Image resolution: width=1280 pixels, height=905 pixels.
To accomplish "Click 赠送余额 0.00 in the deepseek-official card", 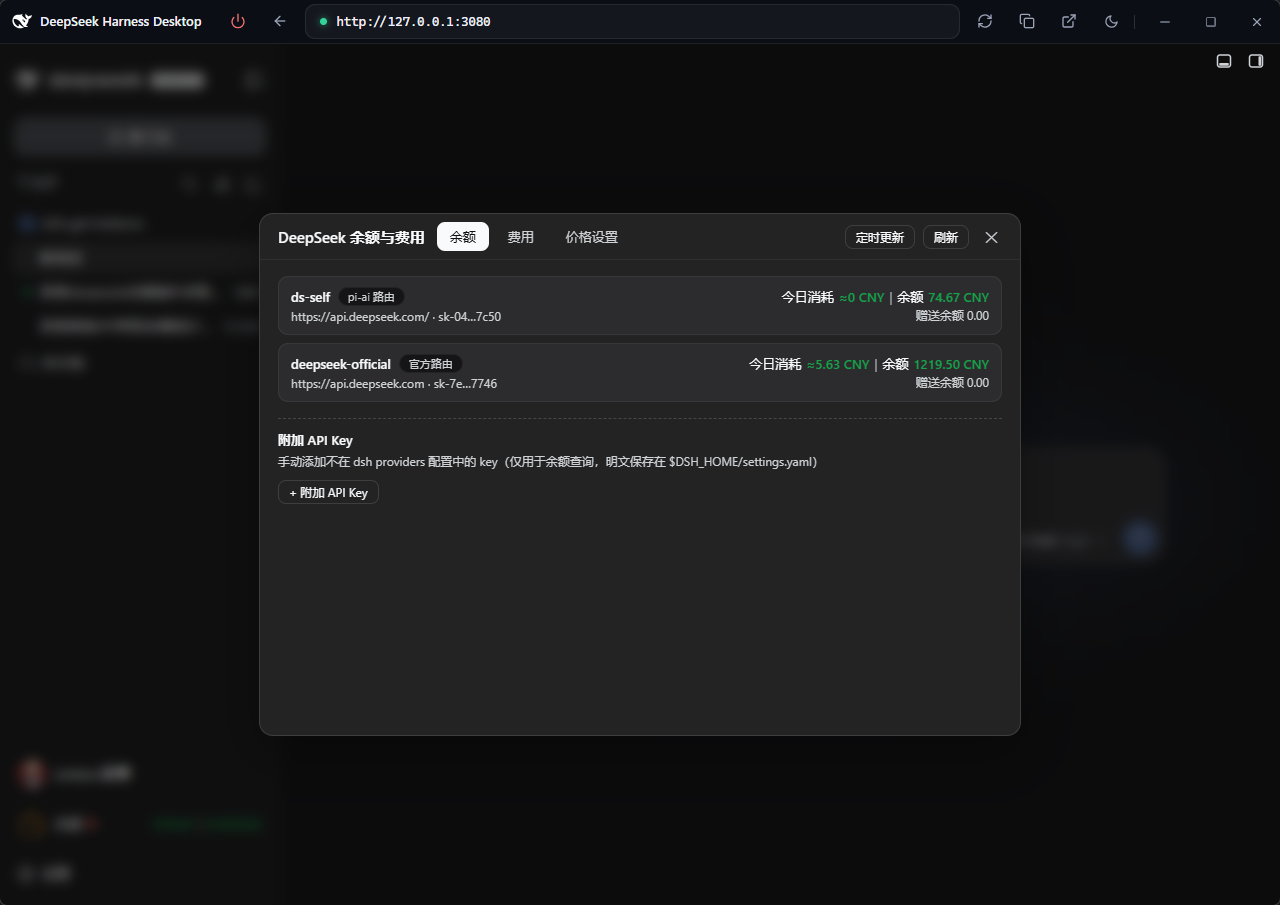I will click(952, 383).
